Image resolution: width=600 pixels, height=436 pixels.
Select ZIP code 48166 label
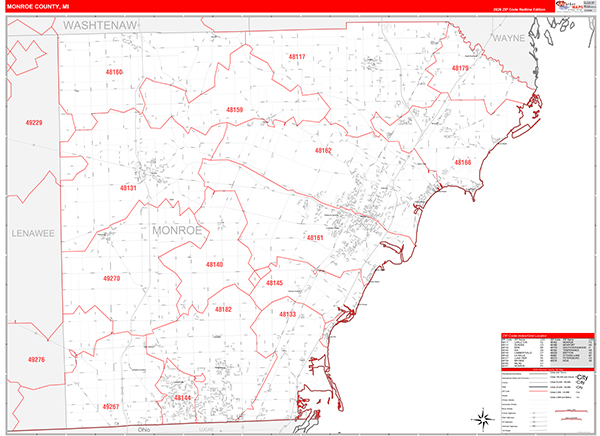coord(463,162)
